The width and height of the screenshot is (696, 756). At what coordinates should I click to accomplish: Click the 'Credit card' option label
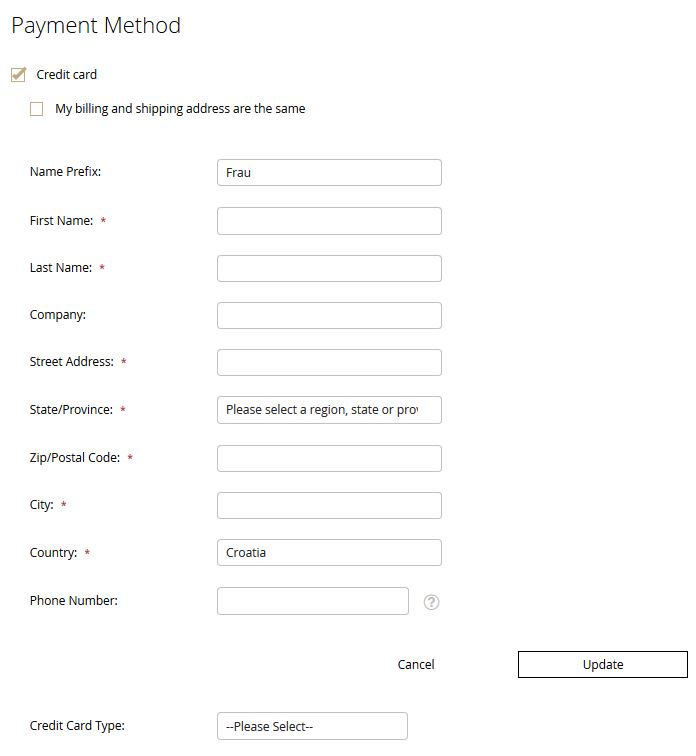[x=67, y=75]
